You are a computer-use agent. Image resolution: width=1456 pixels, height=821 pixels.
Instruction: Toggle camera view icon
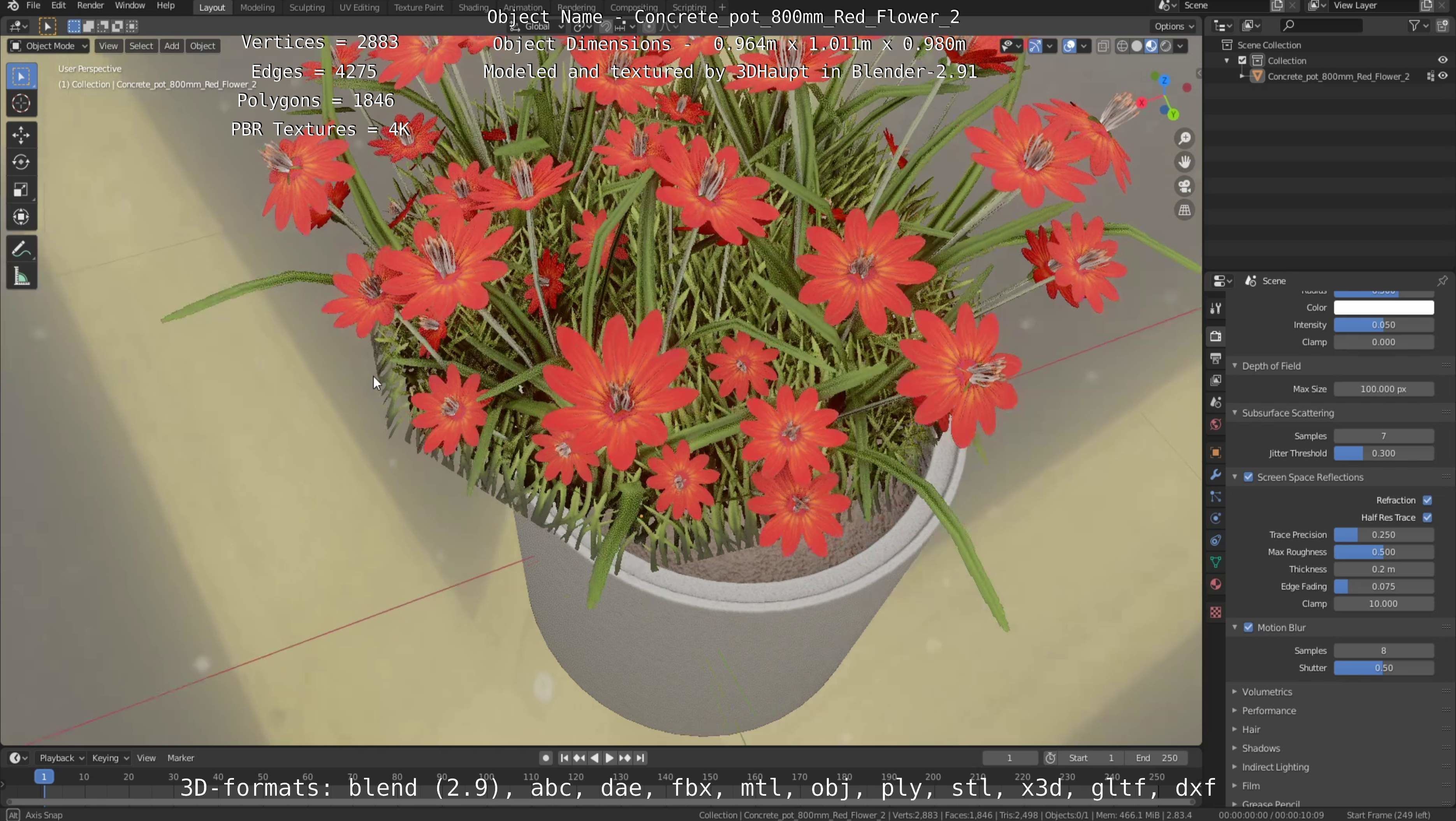(x=1184, y=186)
